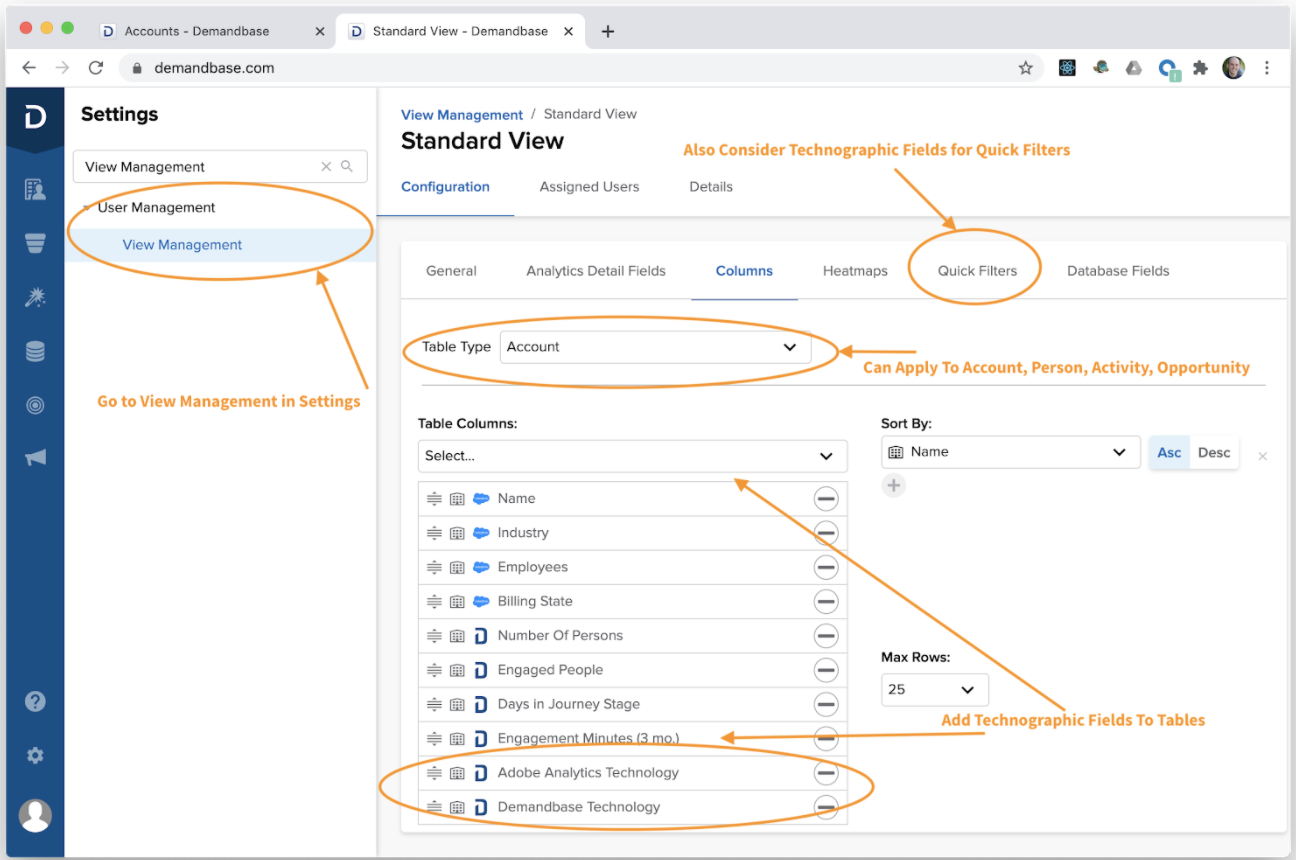Reload the page in the browser
The image size is (1296, 860).
(x=96, y=68)
